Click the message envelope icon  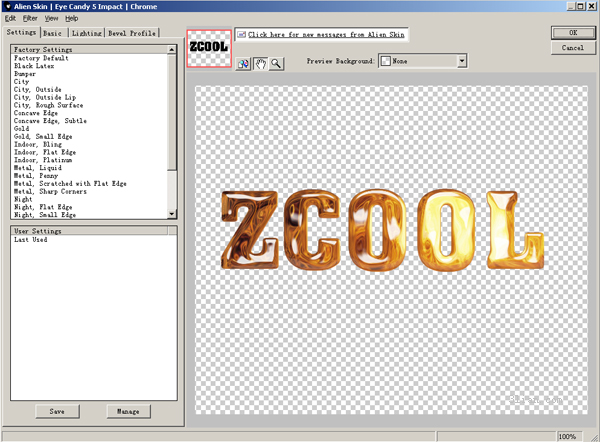[x=241, y=34]
